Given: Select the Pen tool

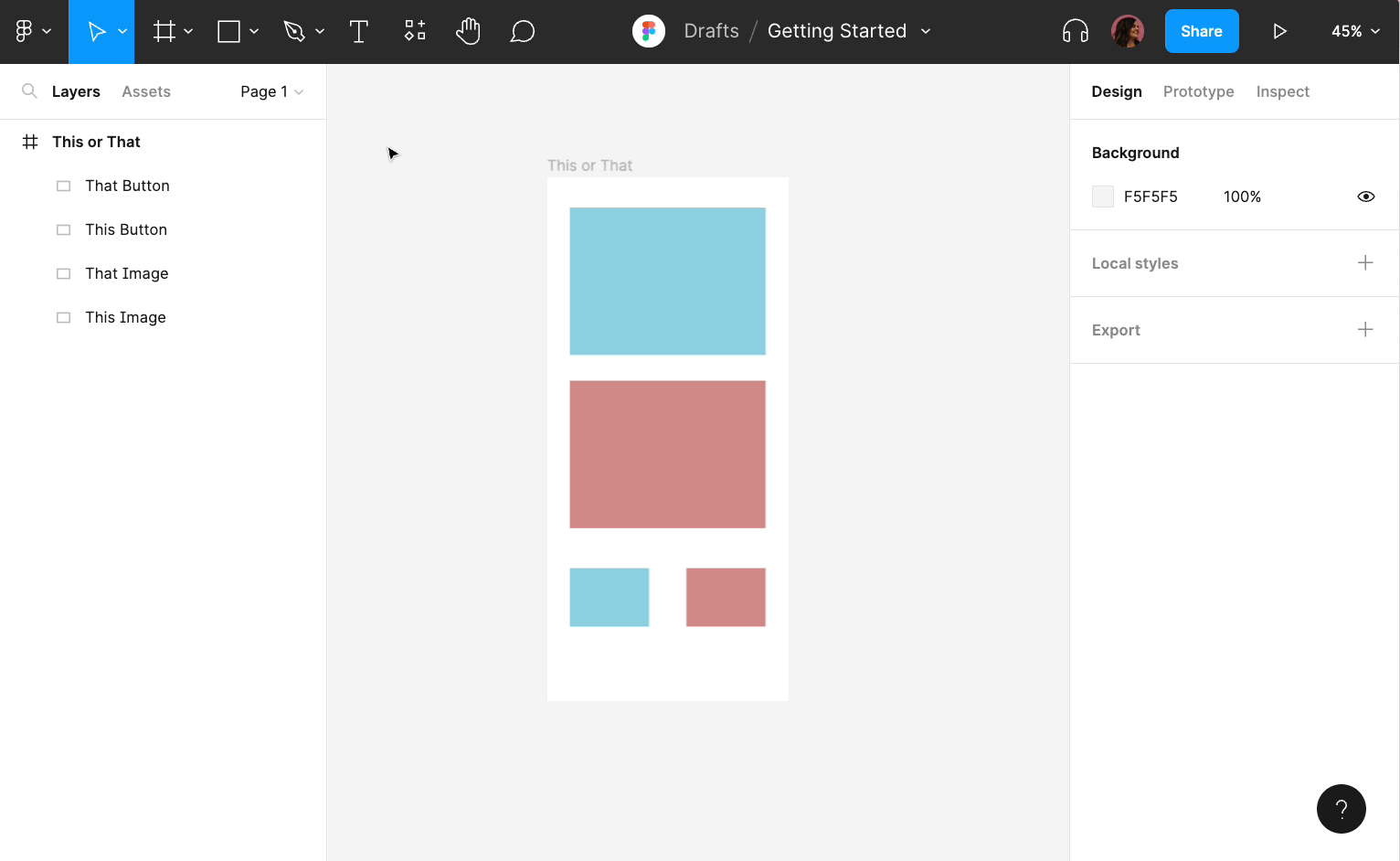Looking at the screenshot, I should pyautogui.click(x=294, y=31).
